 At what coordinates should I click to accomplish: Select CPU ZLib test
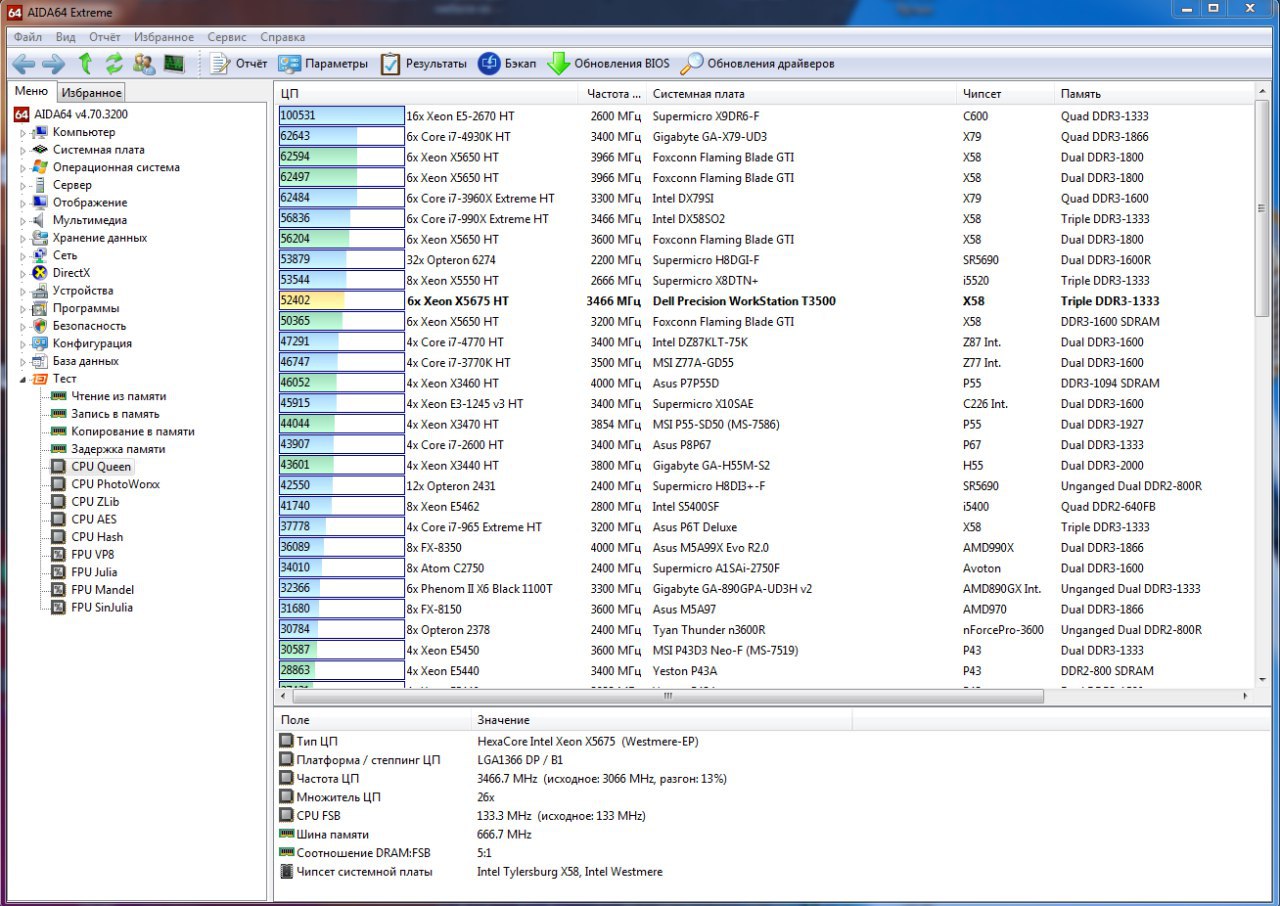pos(95,502)
